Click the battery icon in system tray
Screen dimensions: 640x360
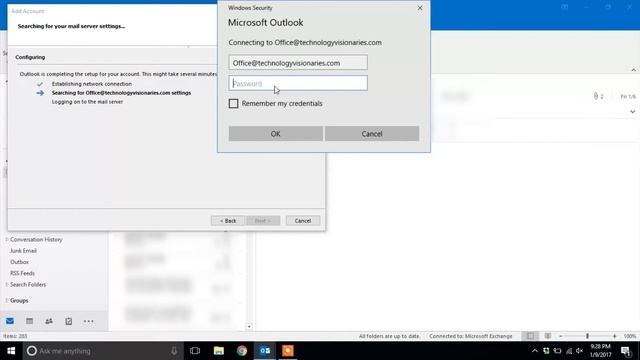(x=558, y=351)
